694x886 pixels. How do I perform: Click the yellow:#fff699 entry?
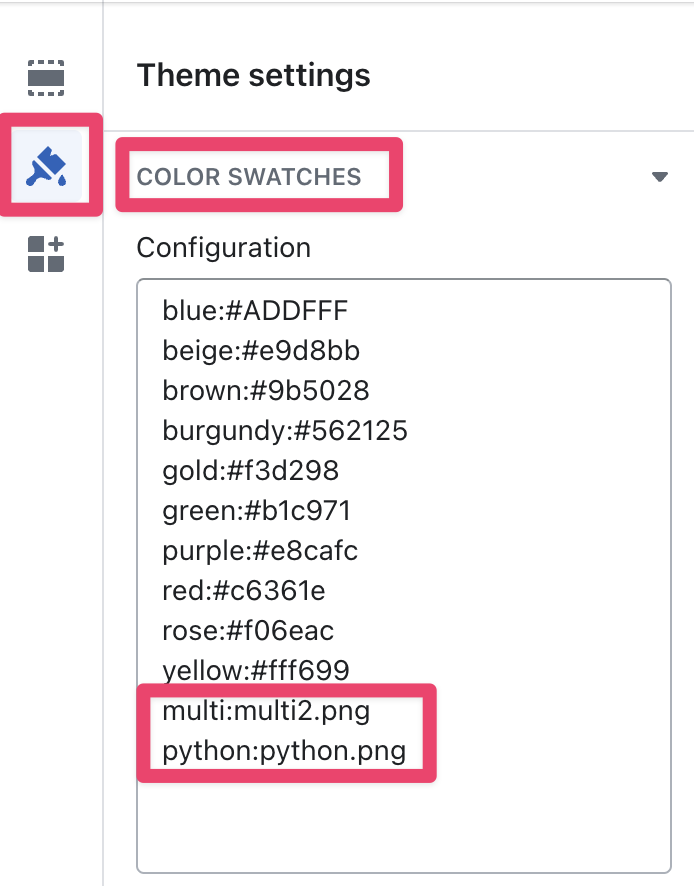tap(256, 671)
